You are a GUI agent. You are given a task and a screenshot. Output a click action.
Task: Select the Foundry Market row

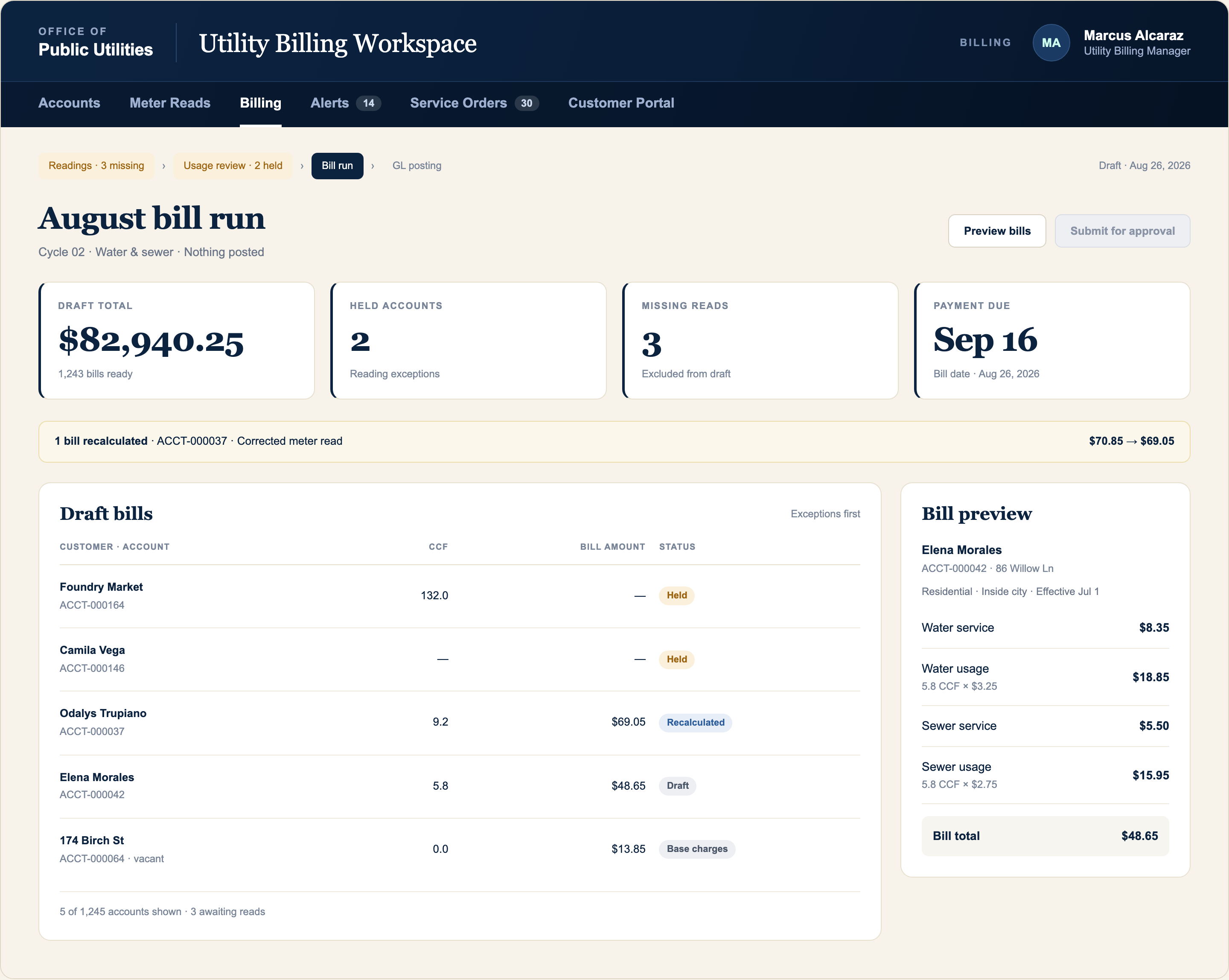tap(460, 596)
